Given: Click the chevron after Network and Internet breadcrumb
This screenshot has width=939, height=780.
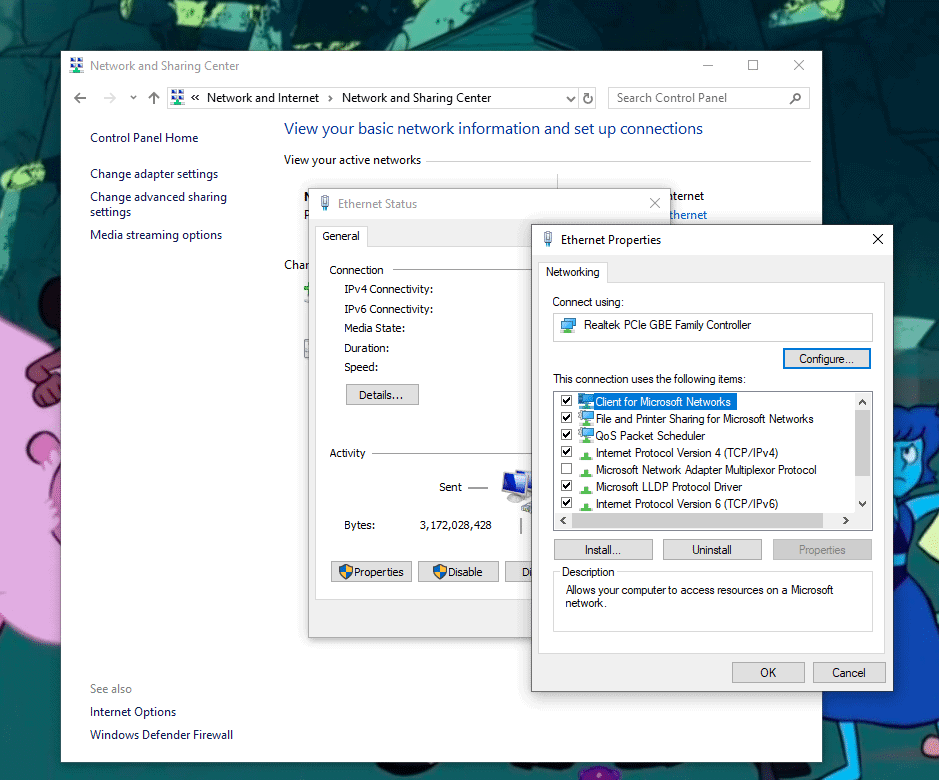Looking at the screenshot, I should pyautogui.click(x=330, y=98).
